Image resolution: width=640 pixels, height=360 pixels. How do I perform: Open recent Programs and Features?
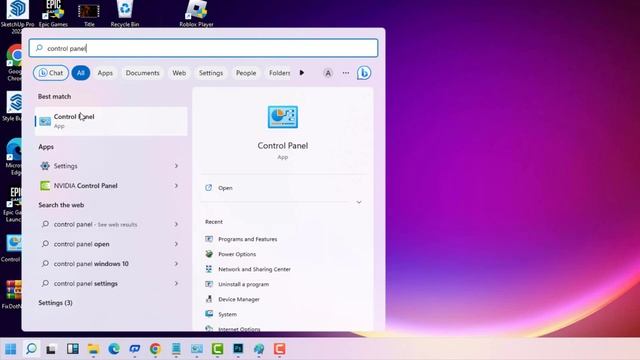(x=247, y=239)
